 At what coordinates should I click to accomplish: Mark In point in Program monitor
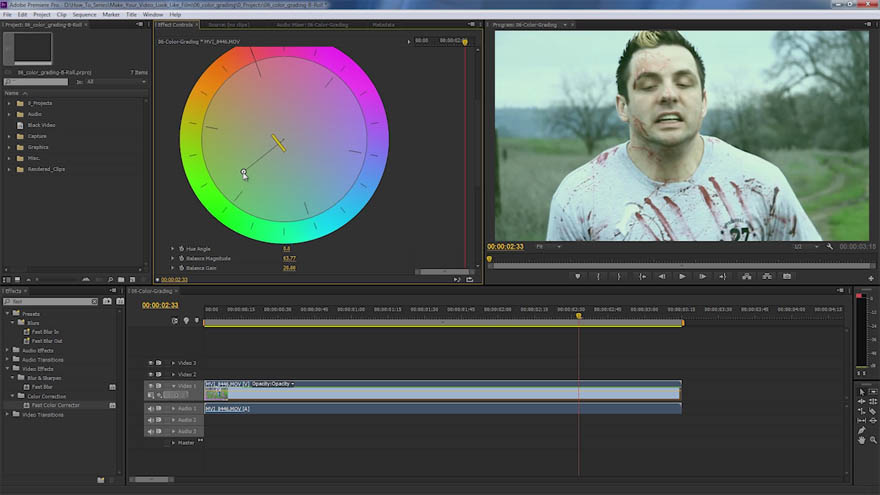pyautogui.click(x=598, y=276)
